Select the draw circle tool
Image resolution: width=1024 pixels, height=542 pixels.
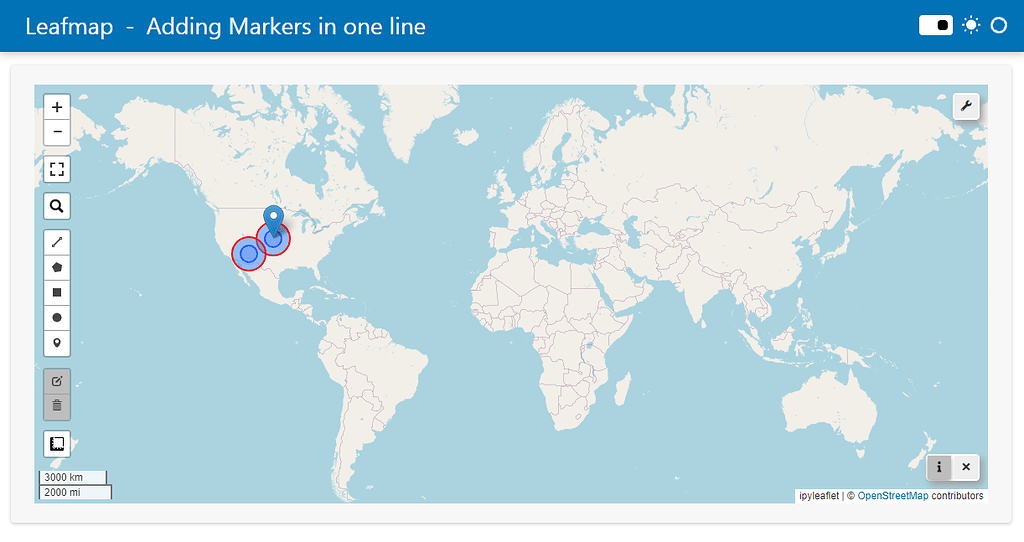[x=57, y=317]
